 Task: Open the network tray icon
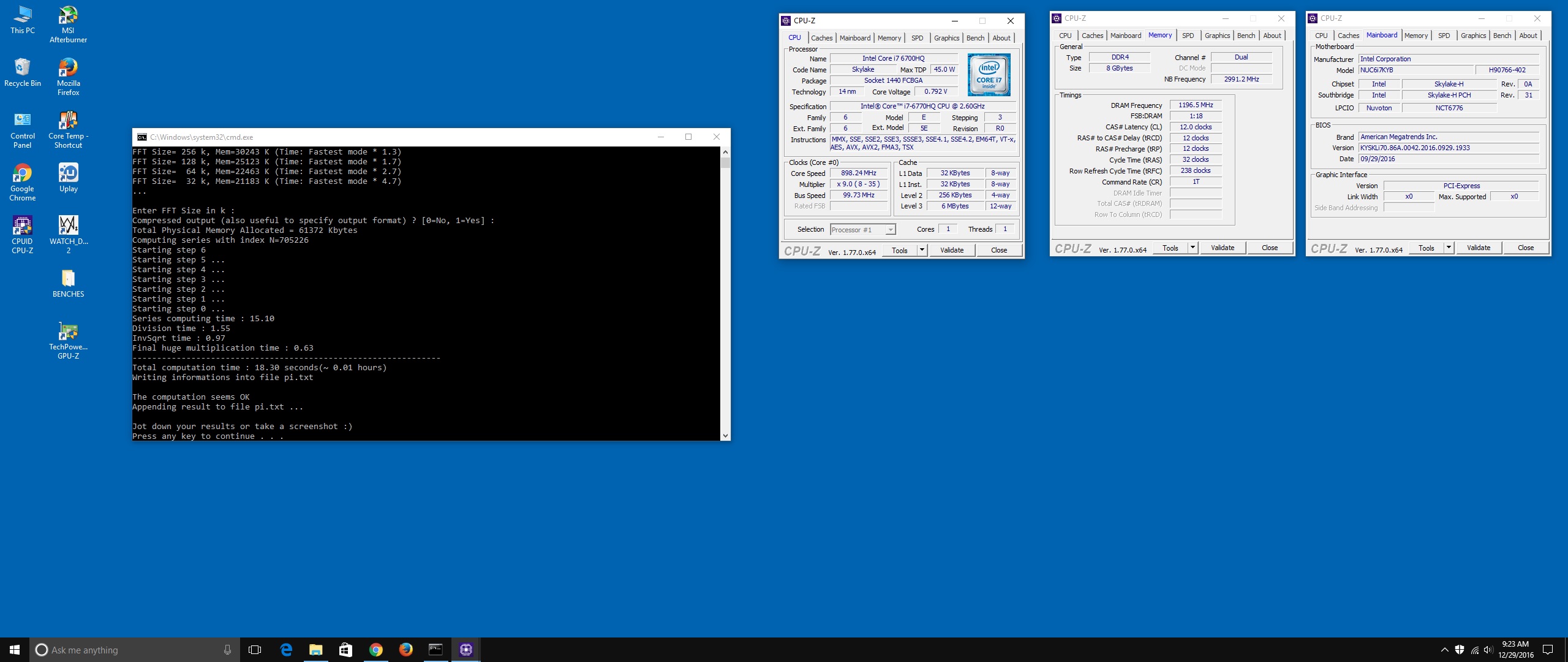[1474, 650]
